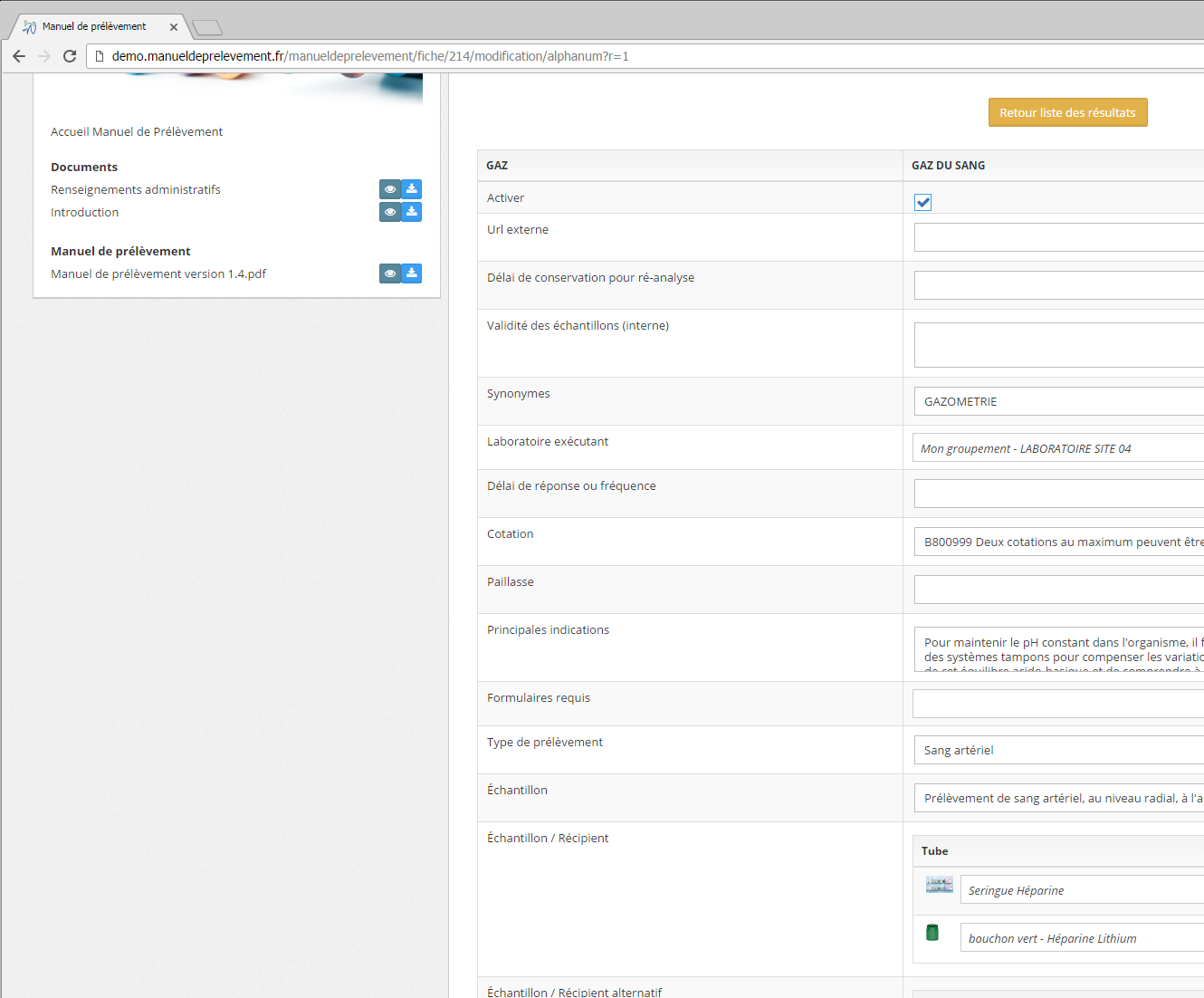1204x998 pixels.
Task: Preview Manuel de prélèvement version 1.4.pdf eye icon
Action: (390, 273)
